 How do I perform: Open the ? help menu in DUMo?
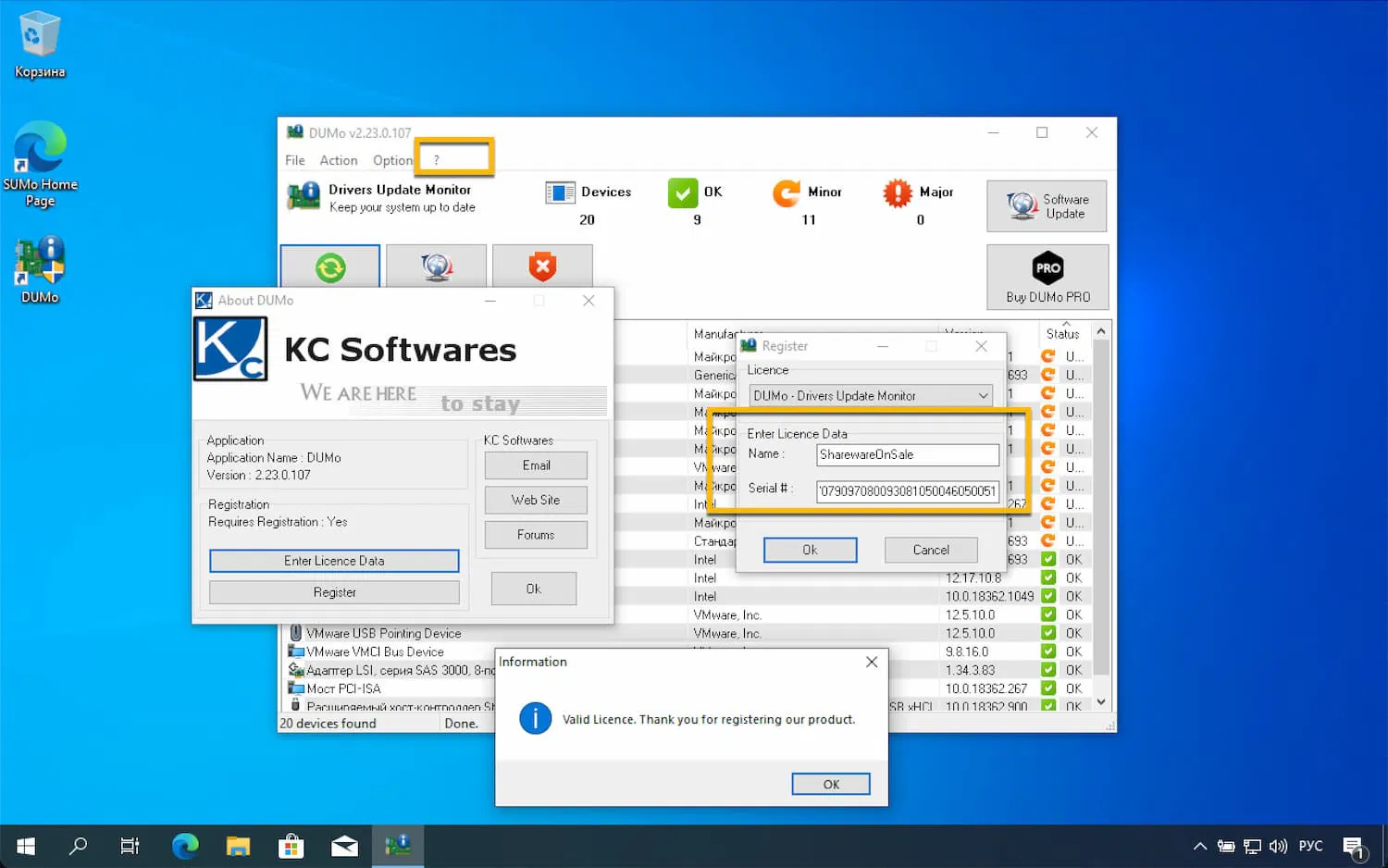pyautogui.click(x=437, y=160)
